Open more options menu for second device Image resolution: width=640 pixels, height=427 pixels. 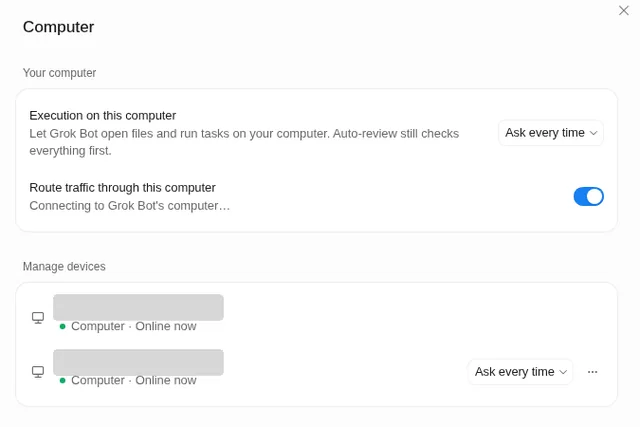click(x=592, y=371)
